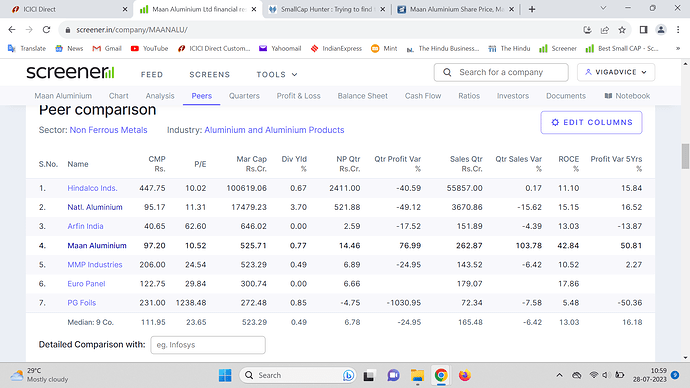Open the IndianExpress bookmark

336,48
